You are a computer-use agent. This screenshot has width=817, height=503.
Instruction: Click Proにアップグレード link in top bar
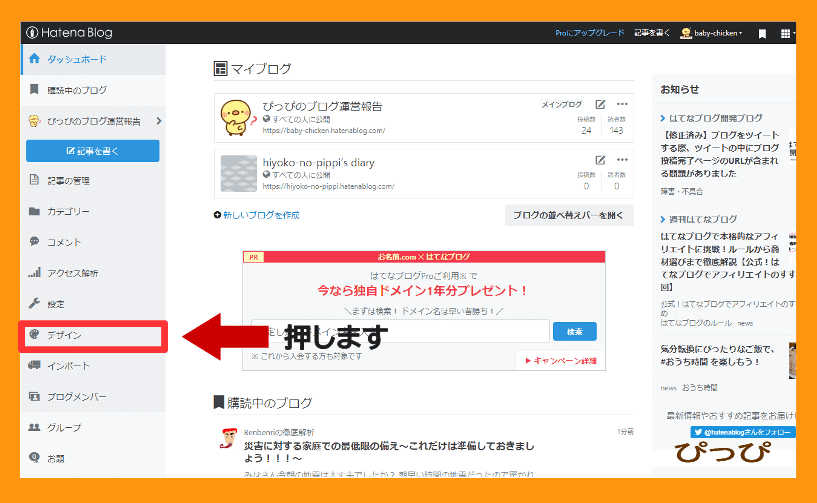coord(589,33)
